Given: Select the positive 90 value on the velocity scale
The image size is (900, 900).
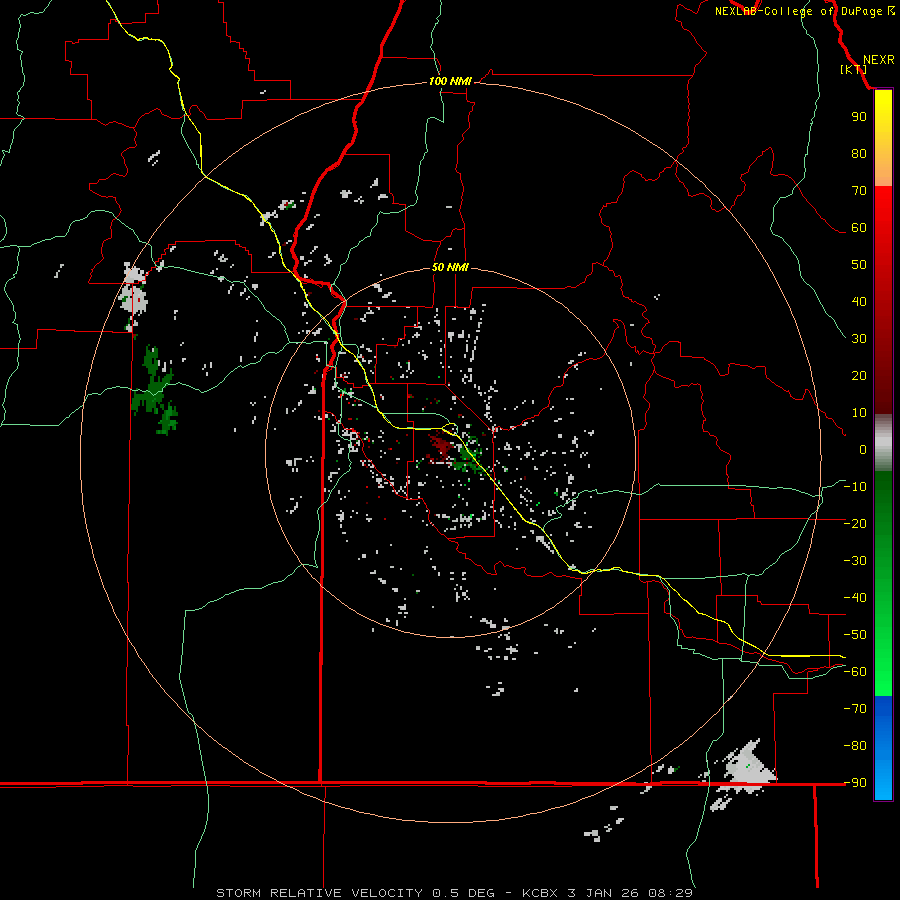Looking at the screenshot, I should (x=859, y=117).
